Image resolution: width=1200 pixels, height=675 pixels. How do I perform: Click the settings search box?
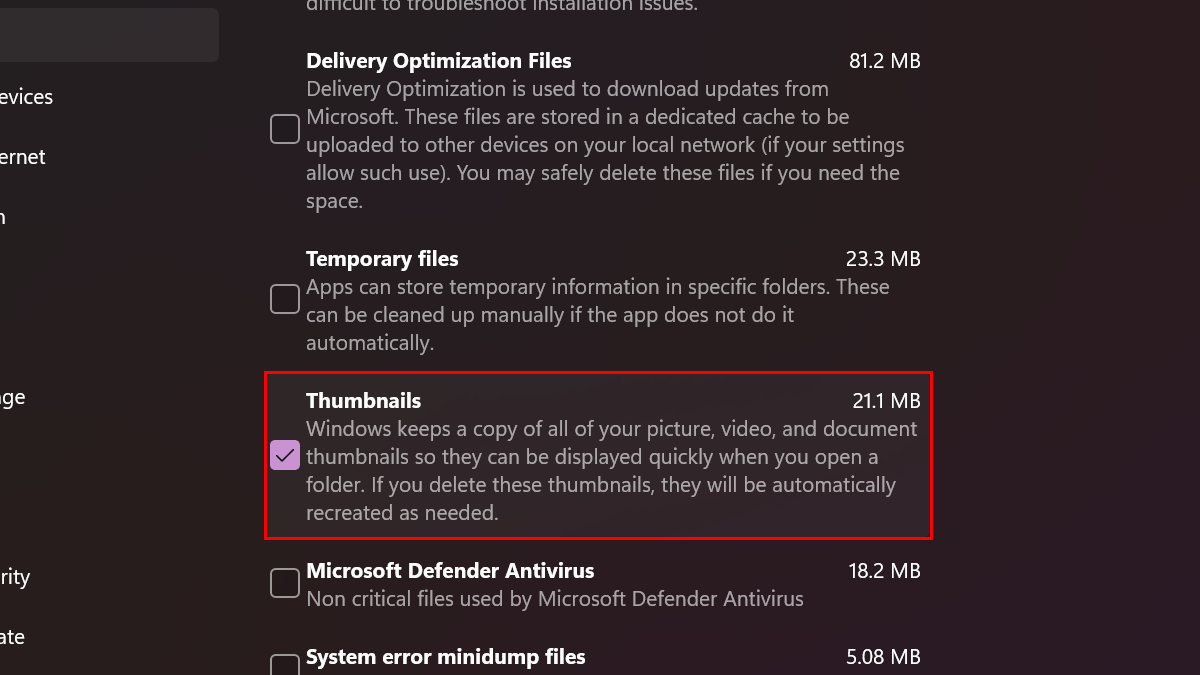point(108,35)
